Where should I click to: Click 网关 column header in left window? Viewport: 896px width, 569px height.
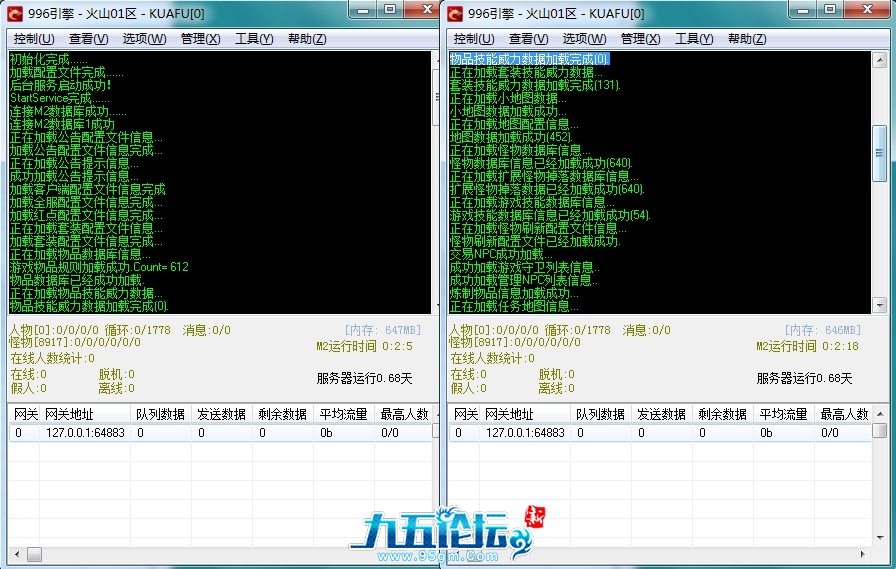pyautogui.click(x=24, y=414)
